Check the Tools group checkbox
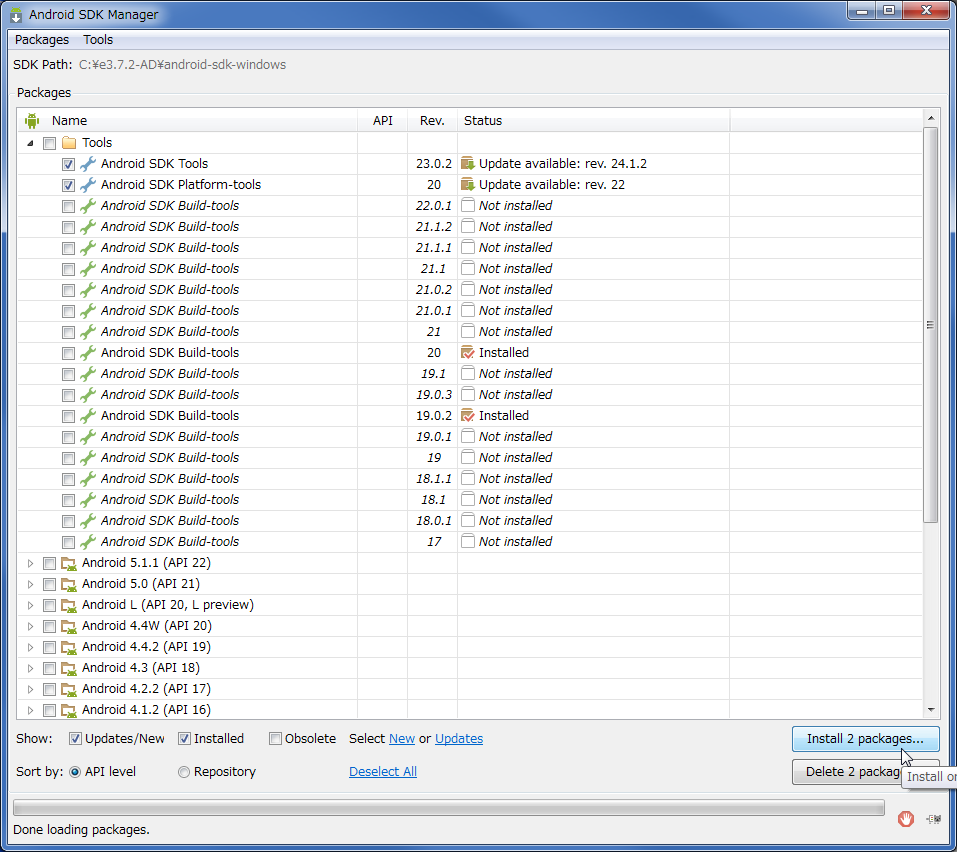This screenshot has height=852, width=957. click(49, 143)
